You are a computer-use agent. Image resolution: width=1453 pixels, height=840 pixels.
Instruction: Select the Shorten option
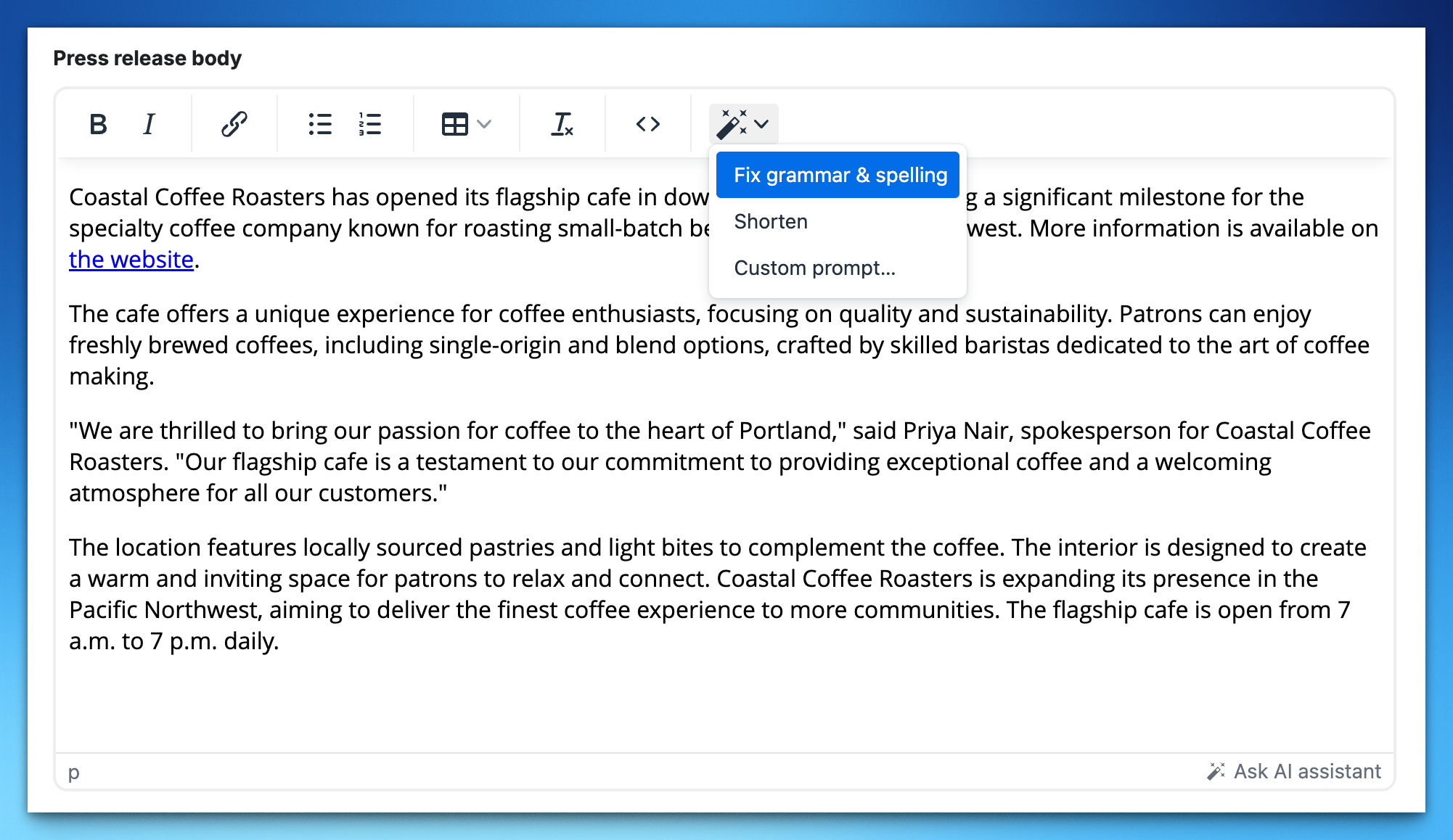(x=838, y=221)
